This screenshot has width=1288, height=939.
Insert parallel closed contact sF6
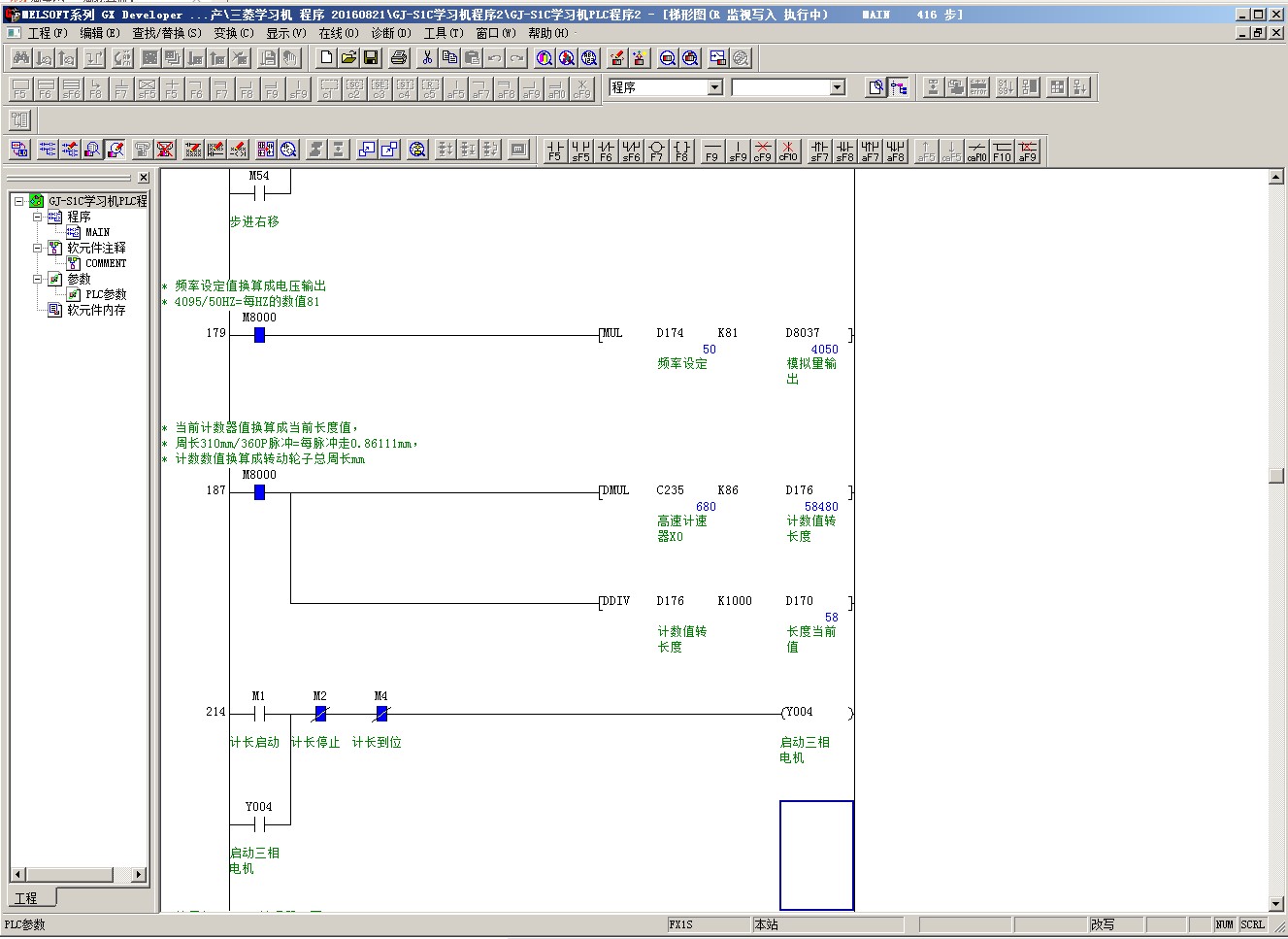pyautogui.click(x=631, y=150)
